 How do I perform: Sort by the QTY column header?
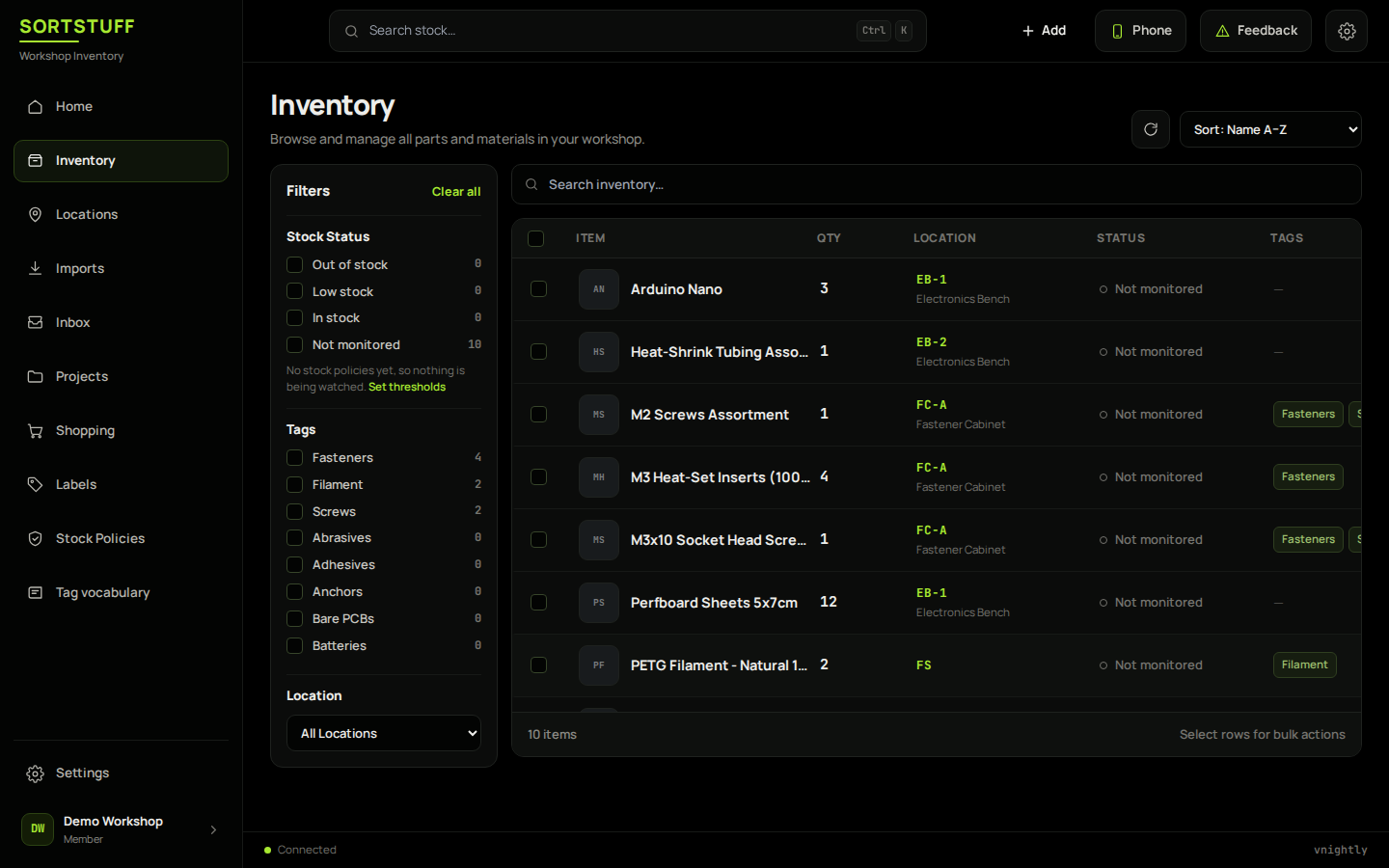pyautogui.click(x=829, y=238)
